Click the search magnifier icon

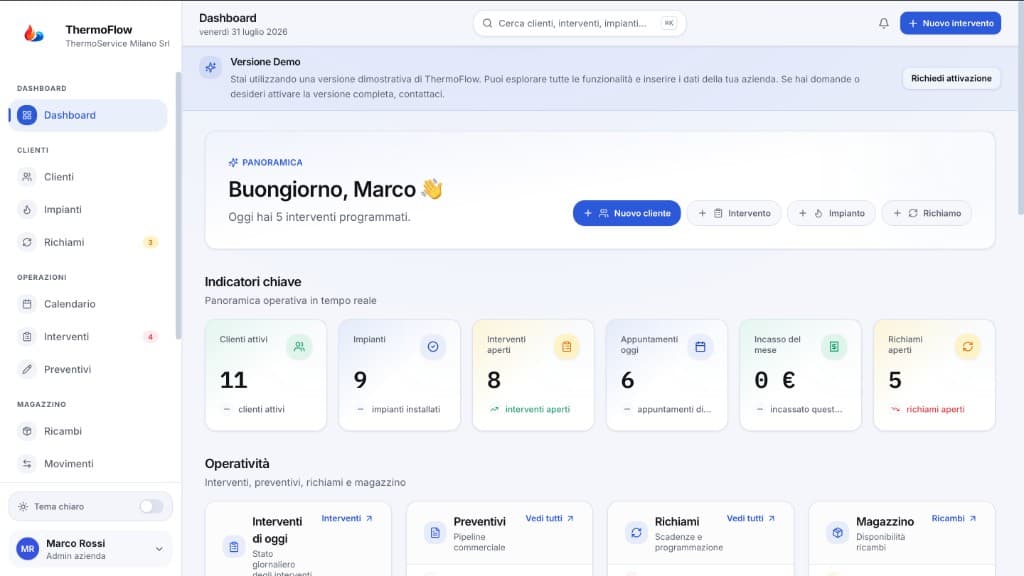(x=487, y=24)
